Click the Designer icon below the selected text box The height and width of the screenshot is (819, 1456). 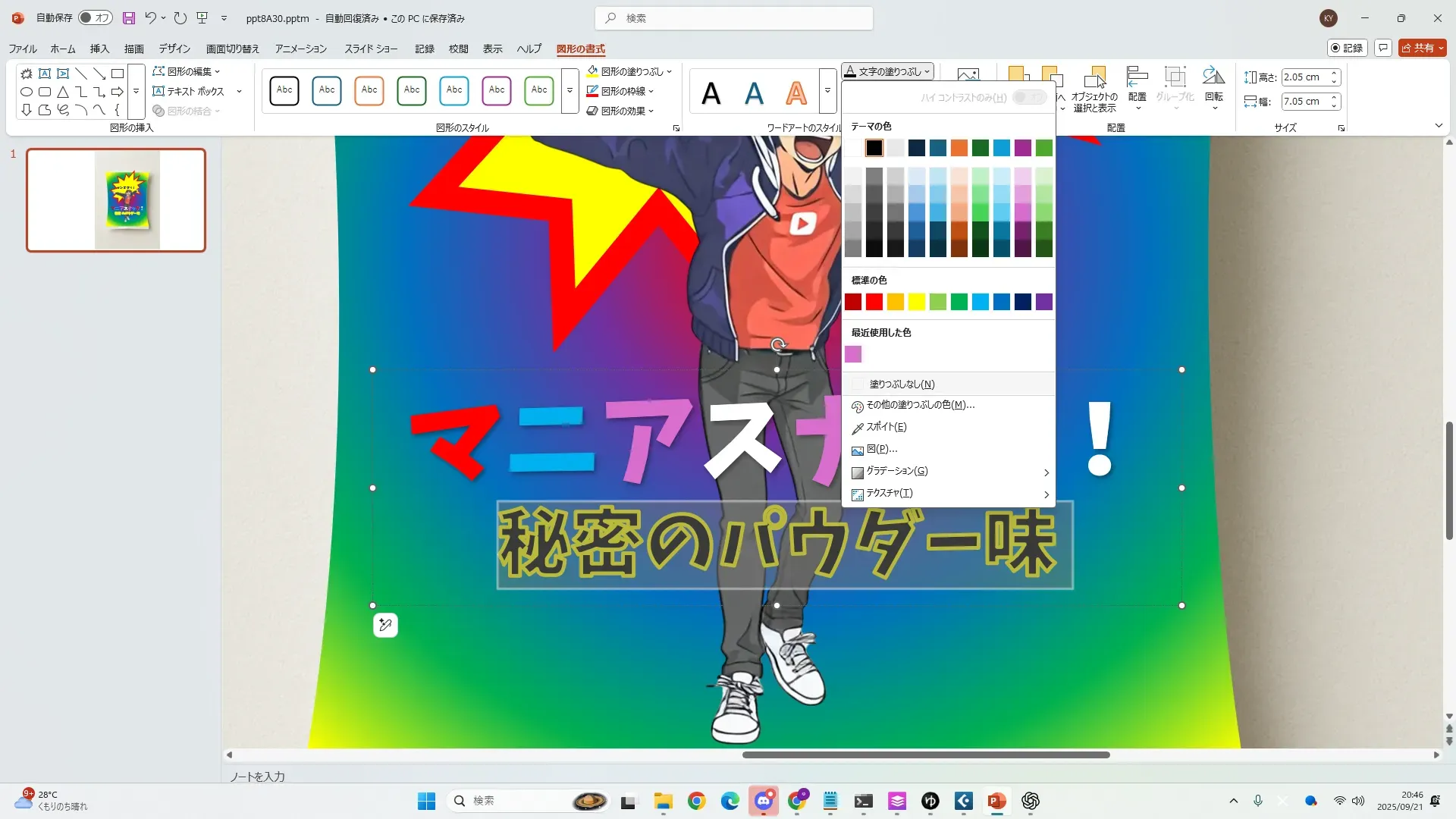[385, 625]
